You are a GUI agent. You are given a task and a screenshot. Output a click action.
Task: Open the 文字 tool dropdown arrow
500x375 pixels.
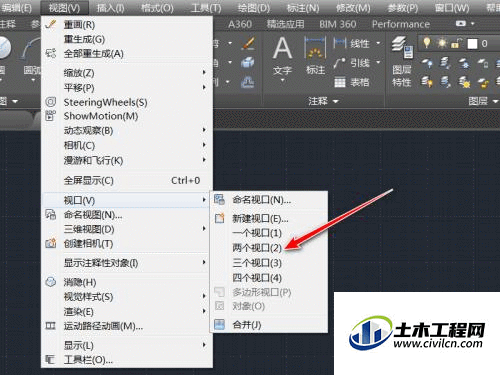(282, 80)
